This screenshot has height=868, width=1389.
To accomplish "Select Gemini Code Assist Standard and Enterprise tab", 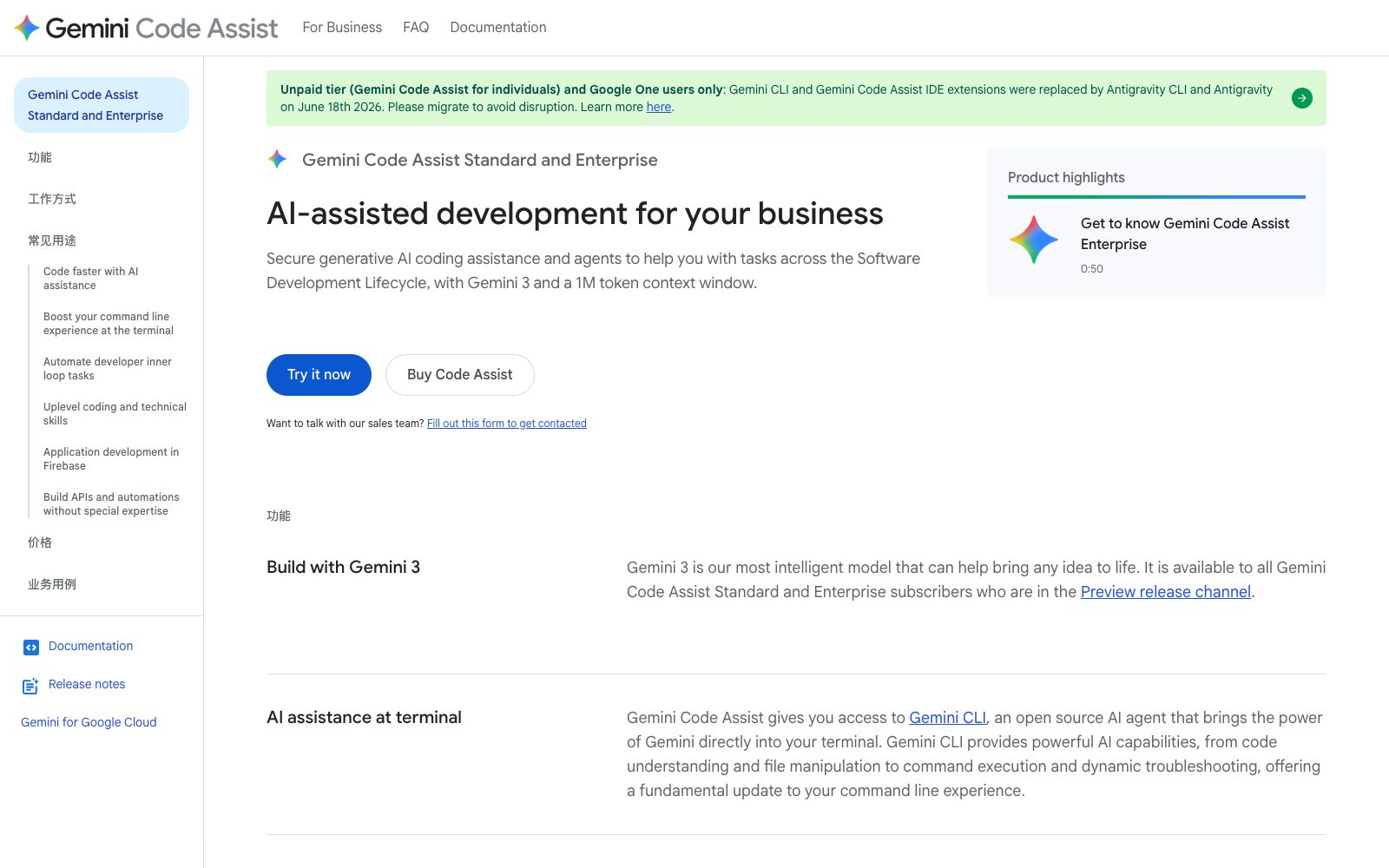I will point(102,105).
